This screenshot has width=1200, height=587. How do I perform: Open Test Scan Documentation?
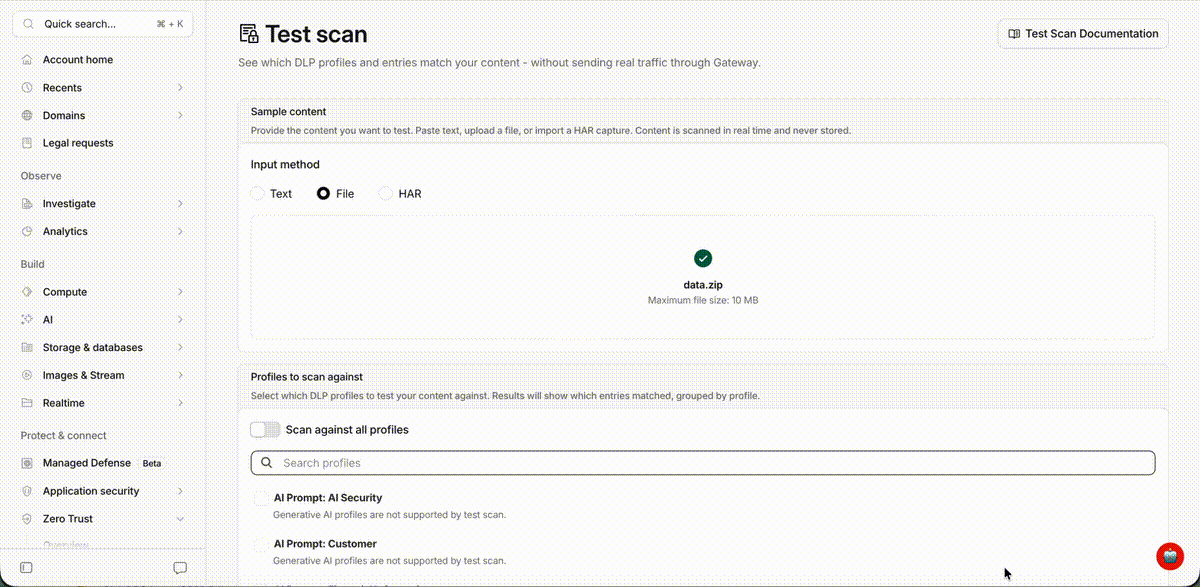click(1083, 34)
